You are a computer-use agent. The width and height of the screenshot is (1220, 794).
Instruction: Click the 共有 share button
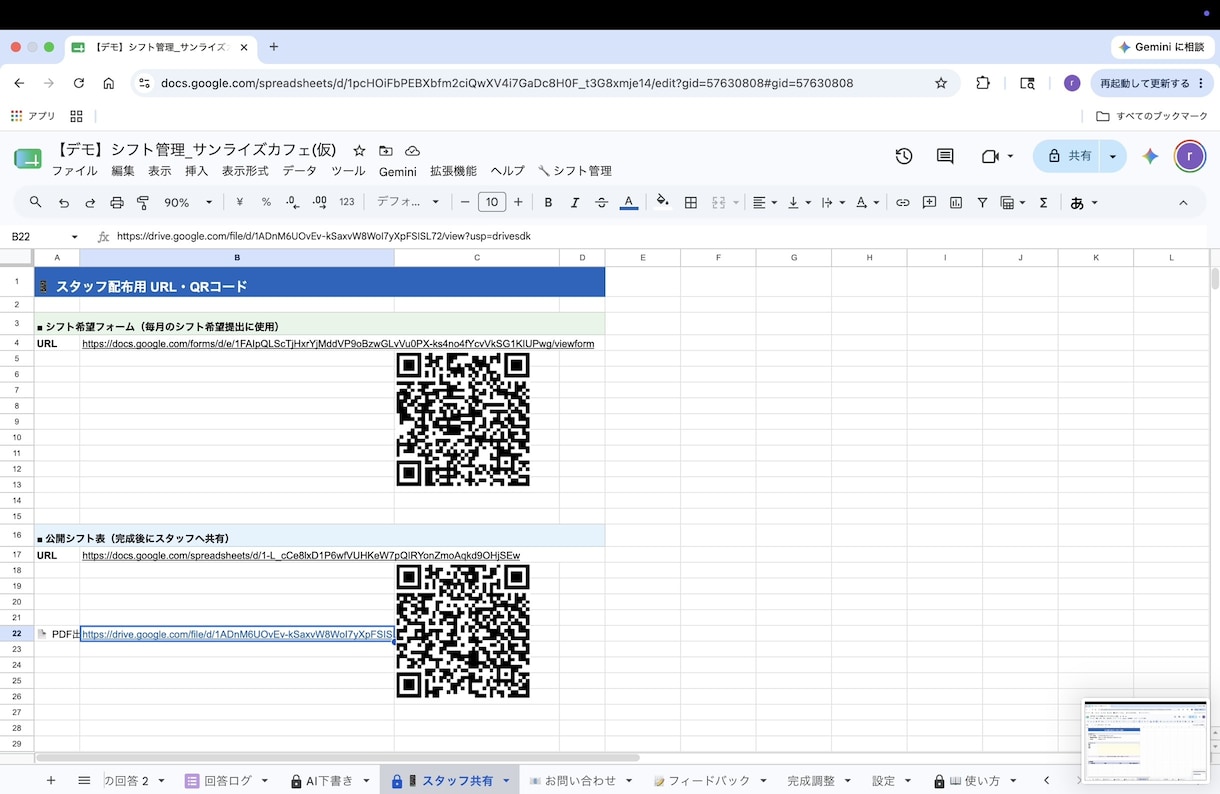(x=1067, y=156)
